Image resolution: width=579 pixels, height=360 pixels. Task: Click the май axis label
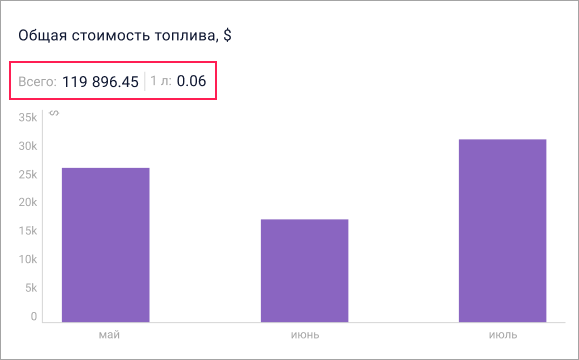point(109,335)
